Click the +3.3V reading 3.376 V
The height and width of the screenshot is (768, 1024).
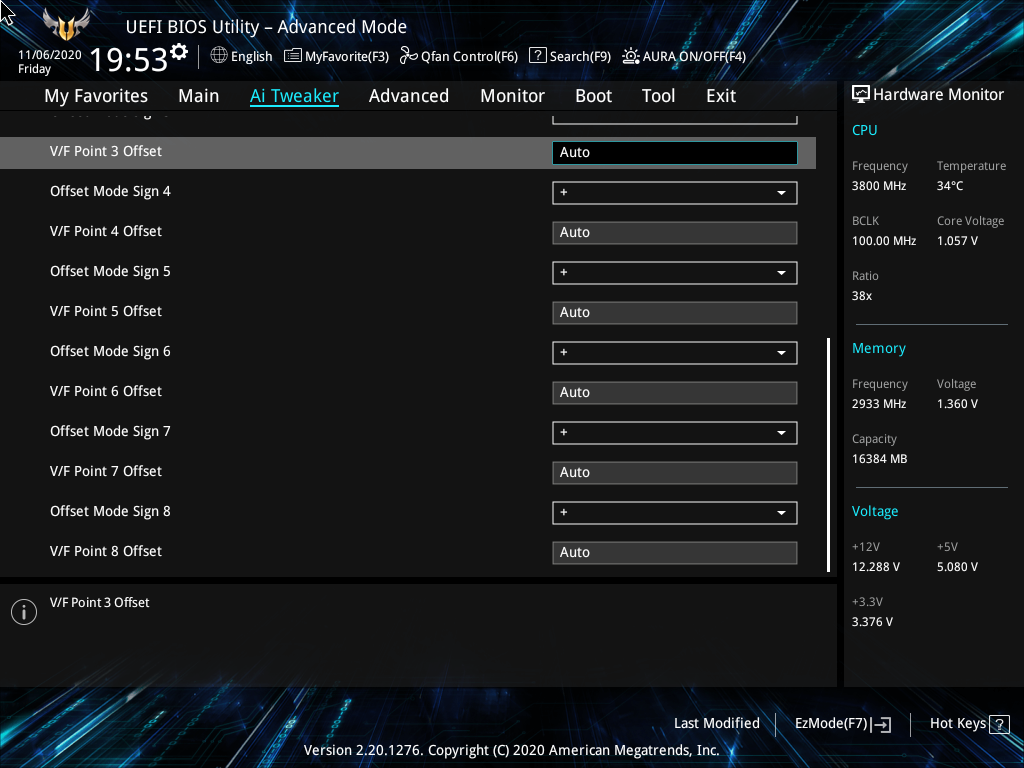tap(872, 622)
